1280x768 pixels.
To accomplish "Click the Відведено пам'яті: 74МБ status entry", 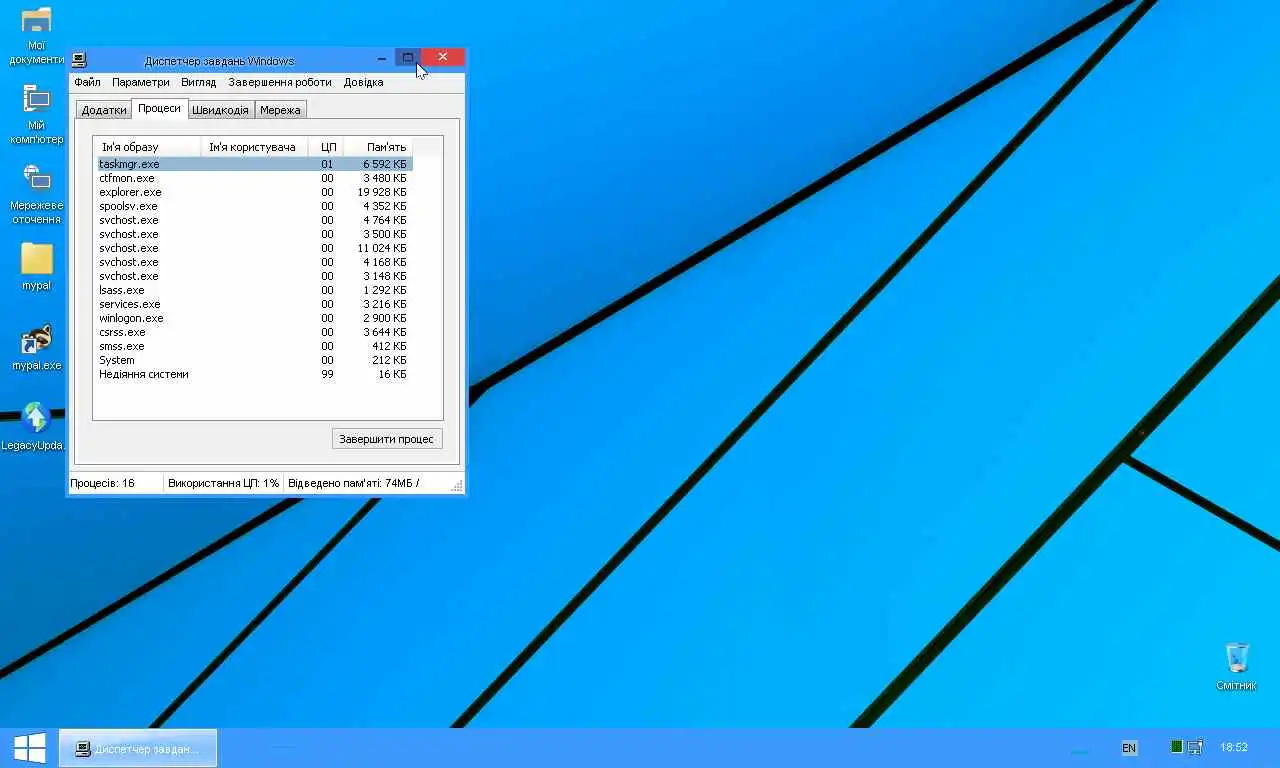I will click(353, 483).
